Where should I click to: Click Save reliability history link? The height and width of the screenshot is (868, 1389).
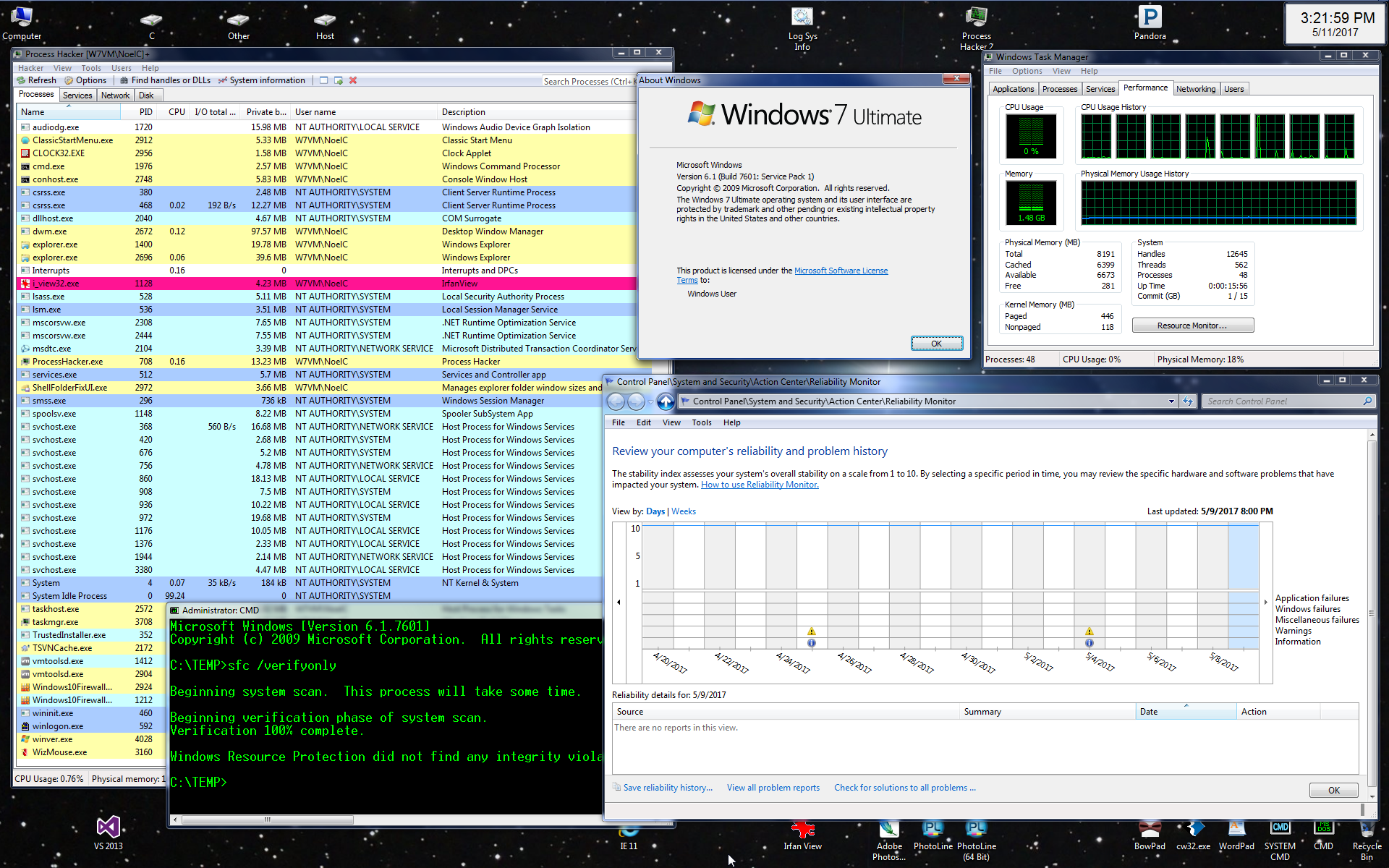click(x=668, y=788)
